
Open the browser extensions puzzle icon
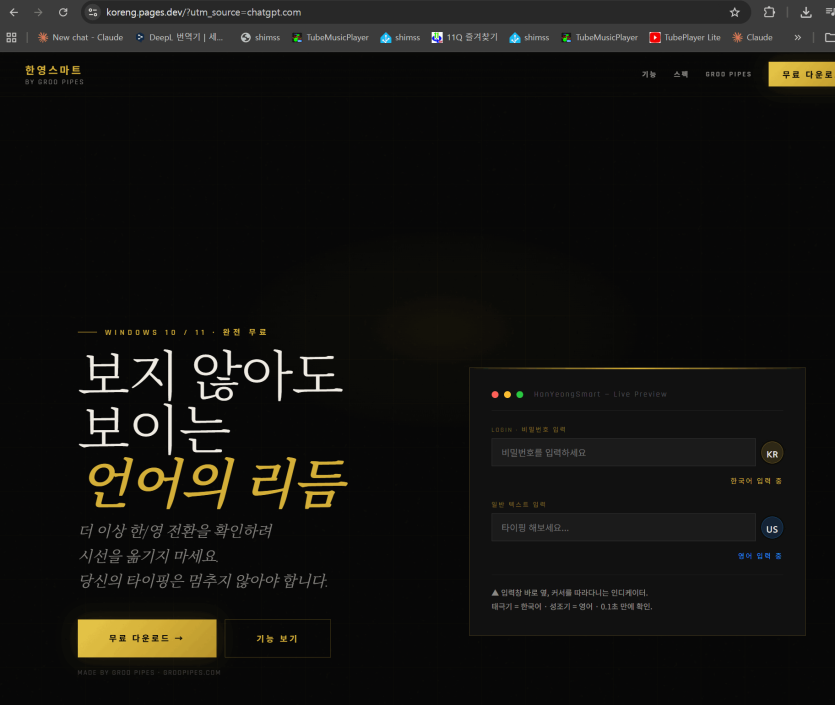click(x=769, y=12)
